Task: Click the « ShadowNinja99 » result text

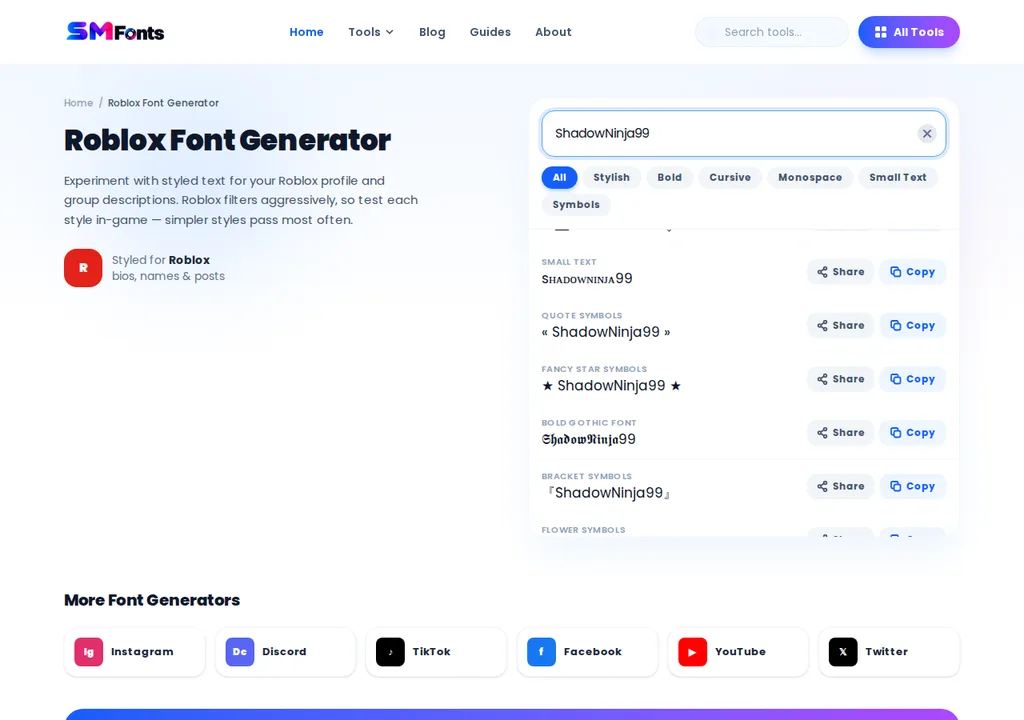Action: 605,332
